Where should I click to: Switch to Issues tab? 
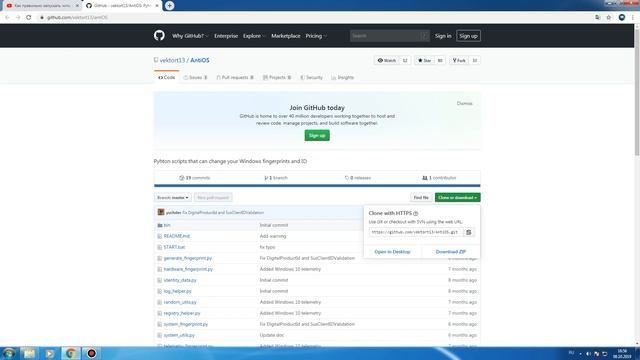(x=196, y=78)
